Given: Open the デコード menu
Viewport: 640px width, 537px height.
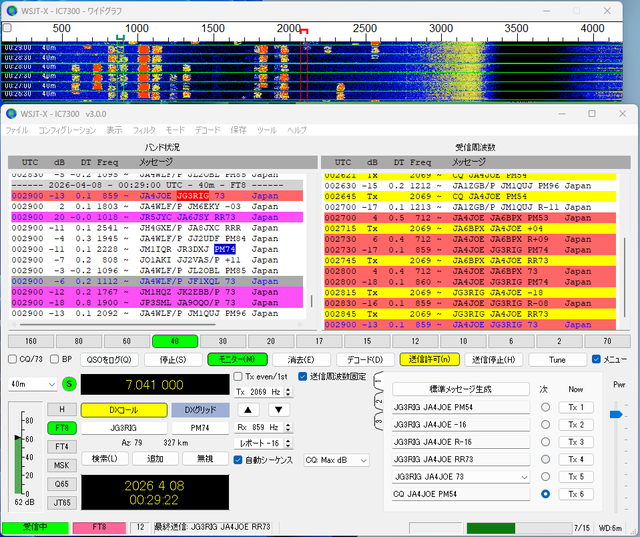Looking at the screenshot, I should point(207,130).
